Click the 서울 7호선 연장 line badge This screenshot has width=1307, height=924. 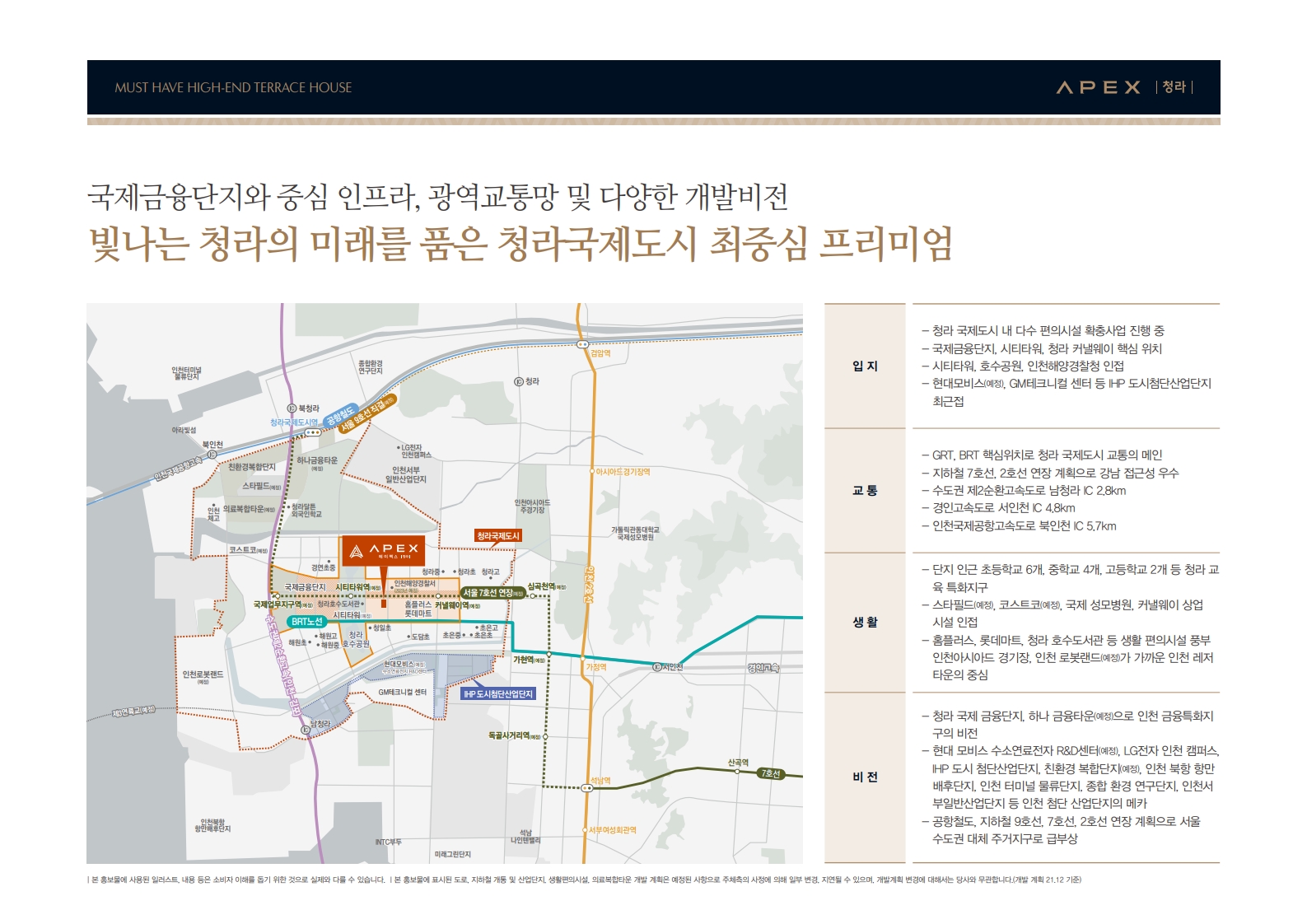492,593
